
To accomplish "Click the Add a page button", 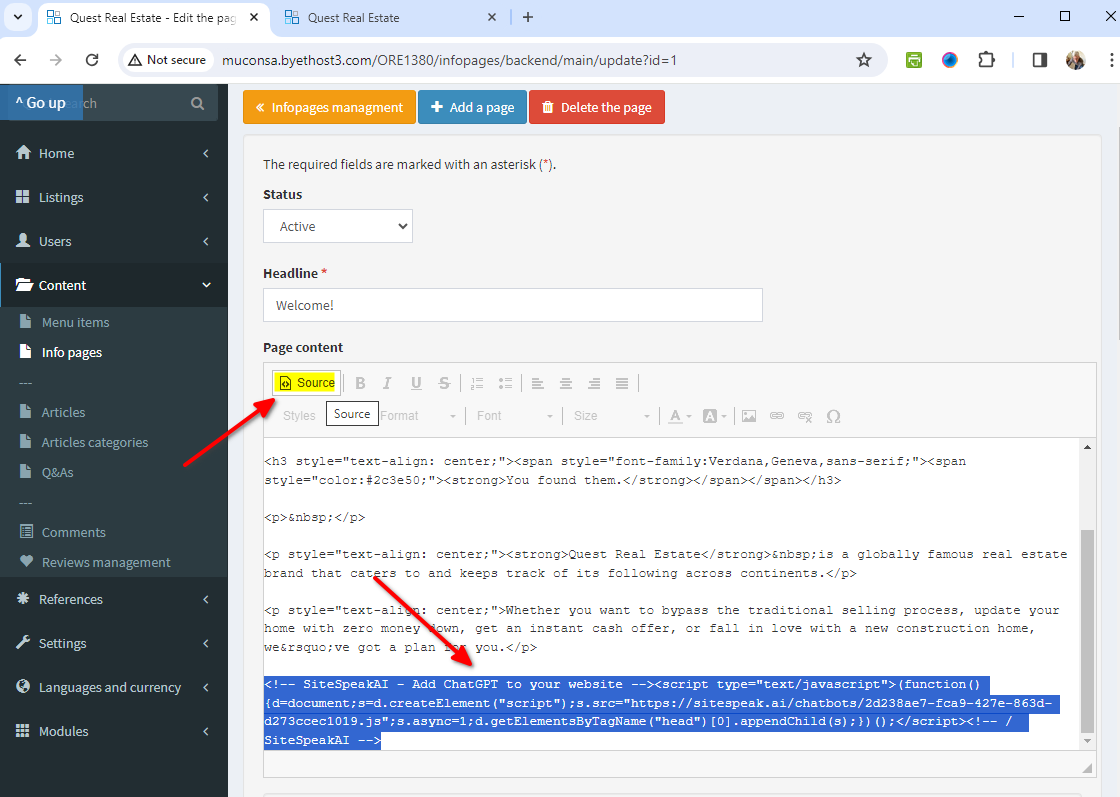I will coord(472,108).
